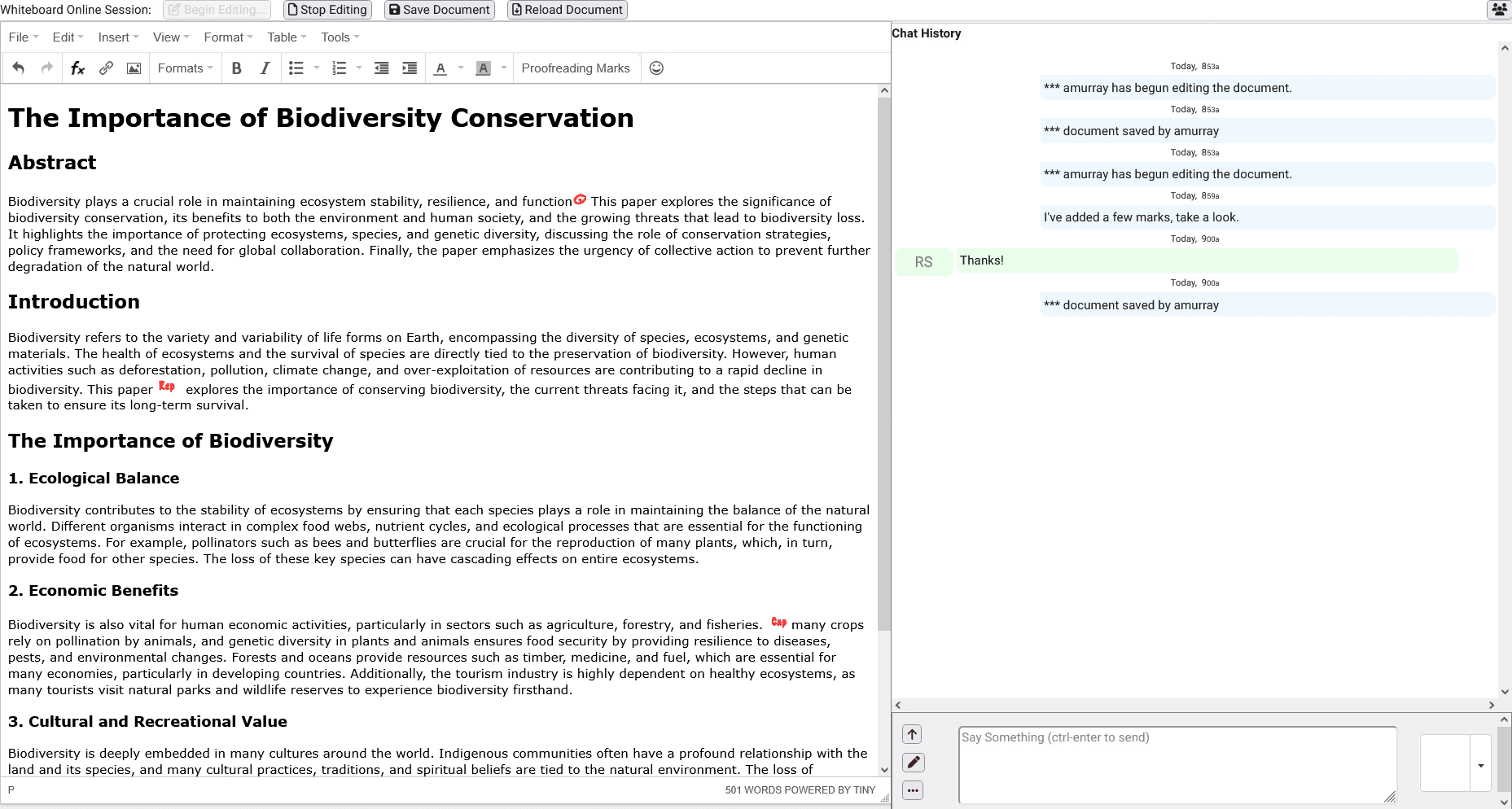This screenshot has width=1512, height=809.
Task: Click the undo arrow in the editor toolbar
Action: [18, 68]
